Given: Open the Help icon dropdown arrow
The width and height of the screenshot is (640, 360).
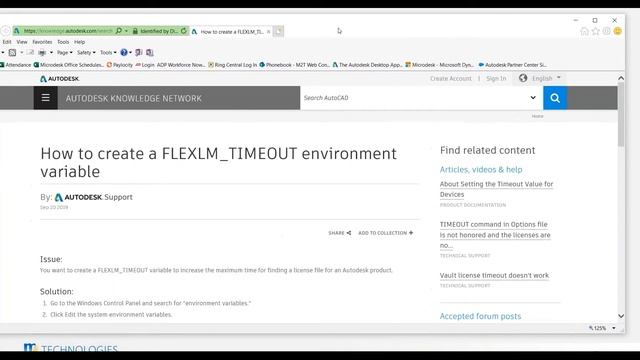Looking at the screenshot, I should [130, 53].
